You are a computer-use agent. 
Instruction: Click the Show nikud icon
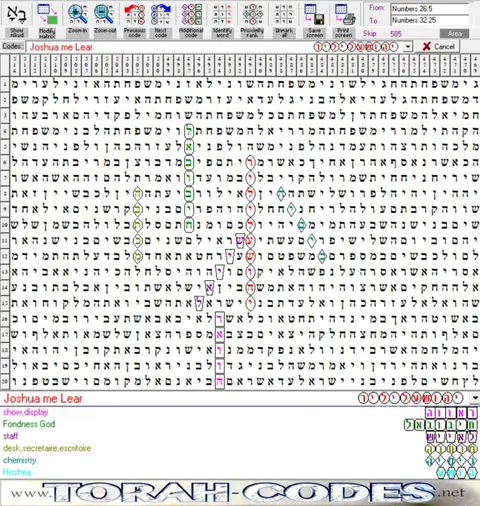pyautogui.click(x=16, y=14)
